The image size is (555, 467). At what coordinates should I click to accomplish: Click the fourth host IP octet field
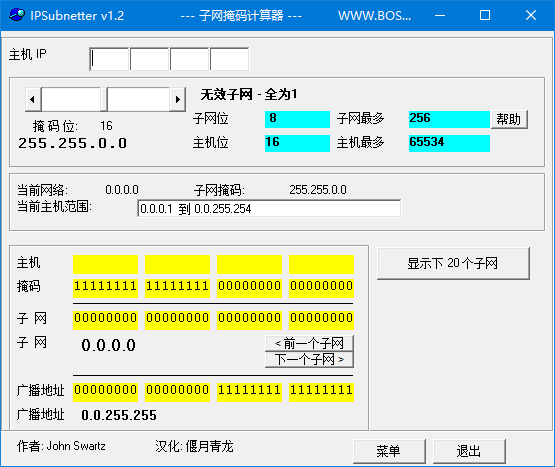[x=229, y=59]
